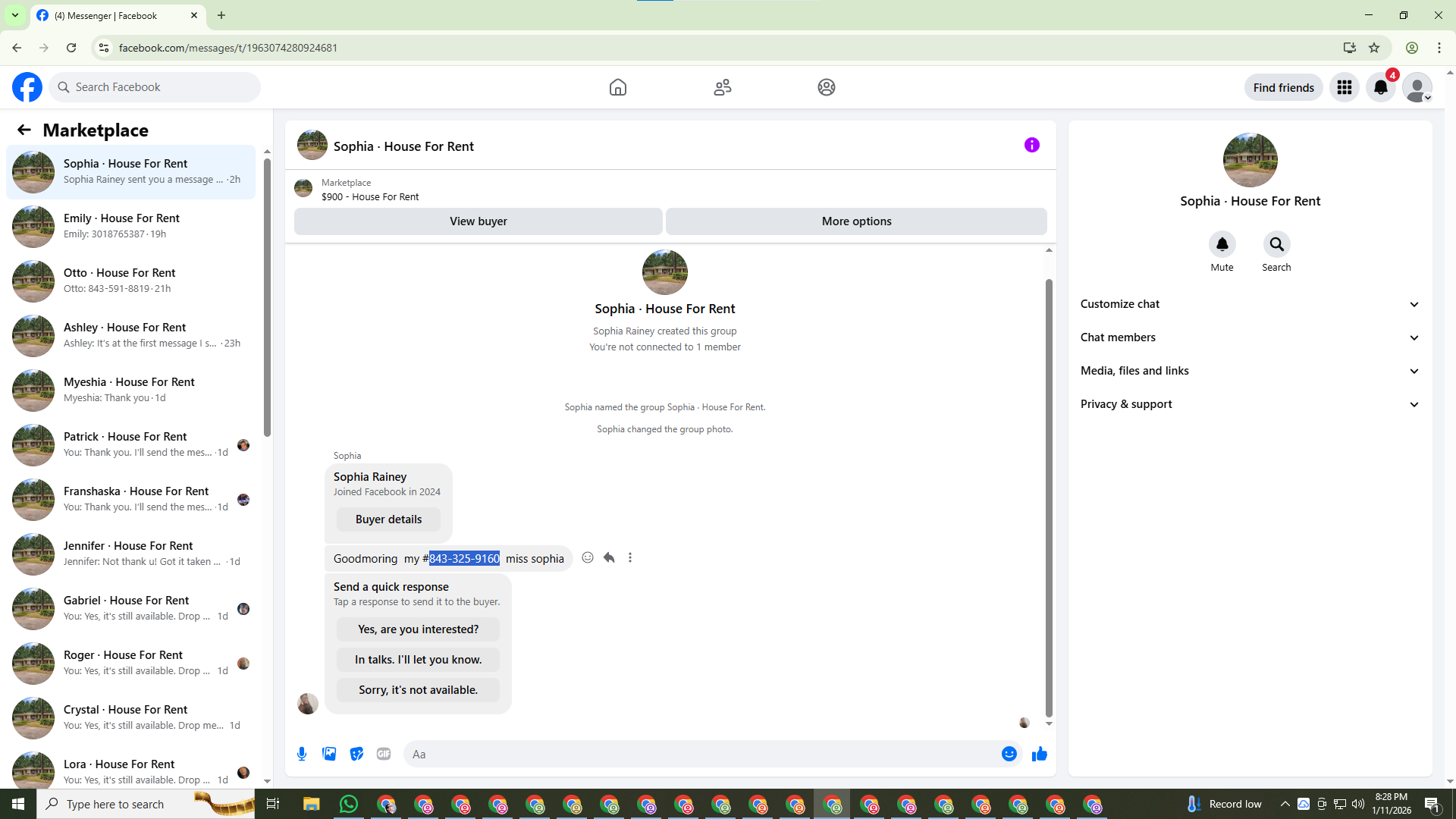This screenshot has height=819, width=1456.
Task: Expand the Chat members section
Action: 1250,337
